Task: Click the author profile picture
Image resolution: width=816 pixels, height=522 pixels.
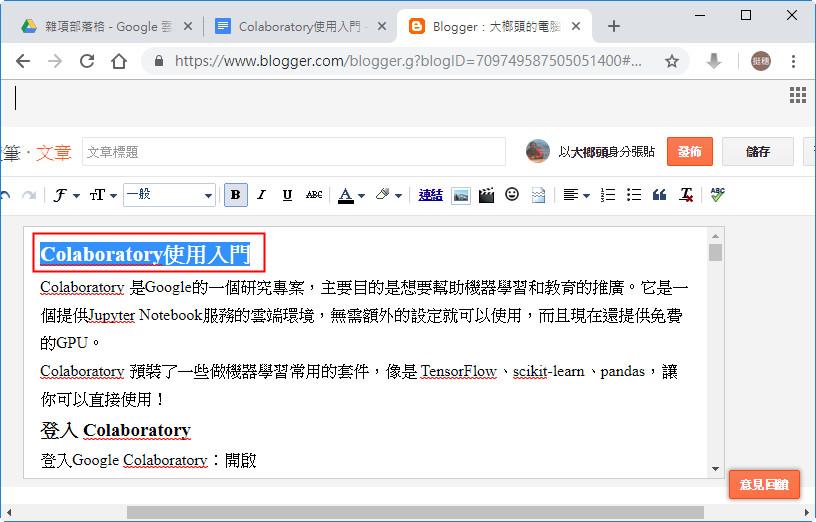Action: (x=538, y=151)
